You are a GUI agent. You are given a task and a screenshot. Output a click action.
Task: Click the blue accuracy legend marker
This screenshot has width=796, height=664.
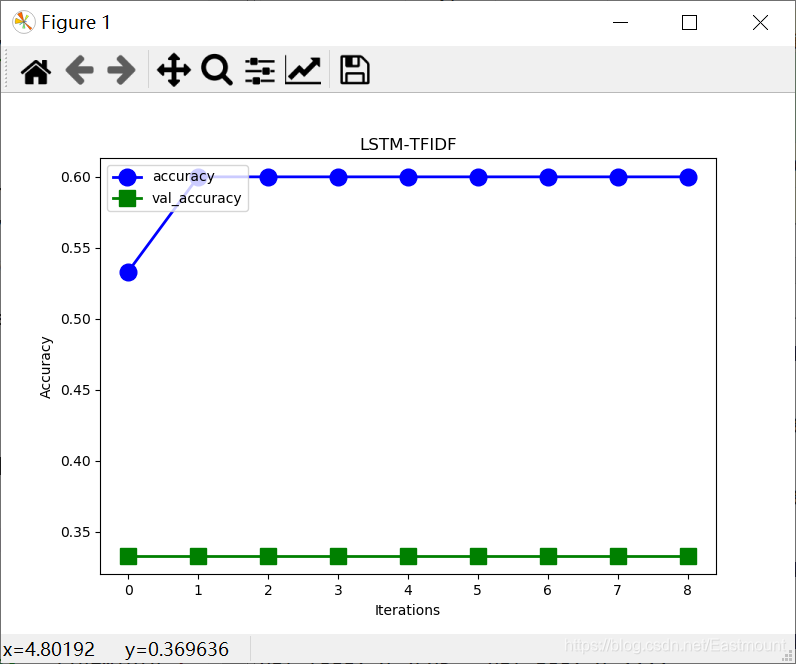pyautogui.click(x=127, y=177)
